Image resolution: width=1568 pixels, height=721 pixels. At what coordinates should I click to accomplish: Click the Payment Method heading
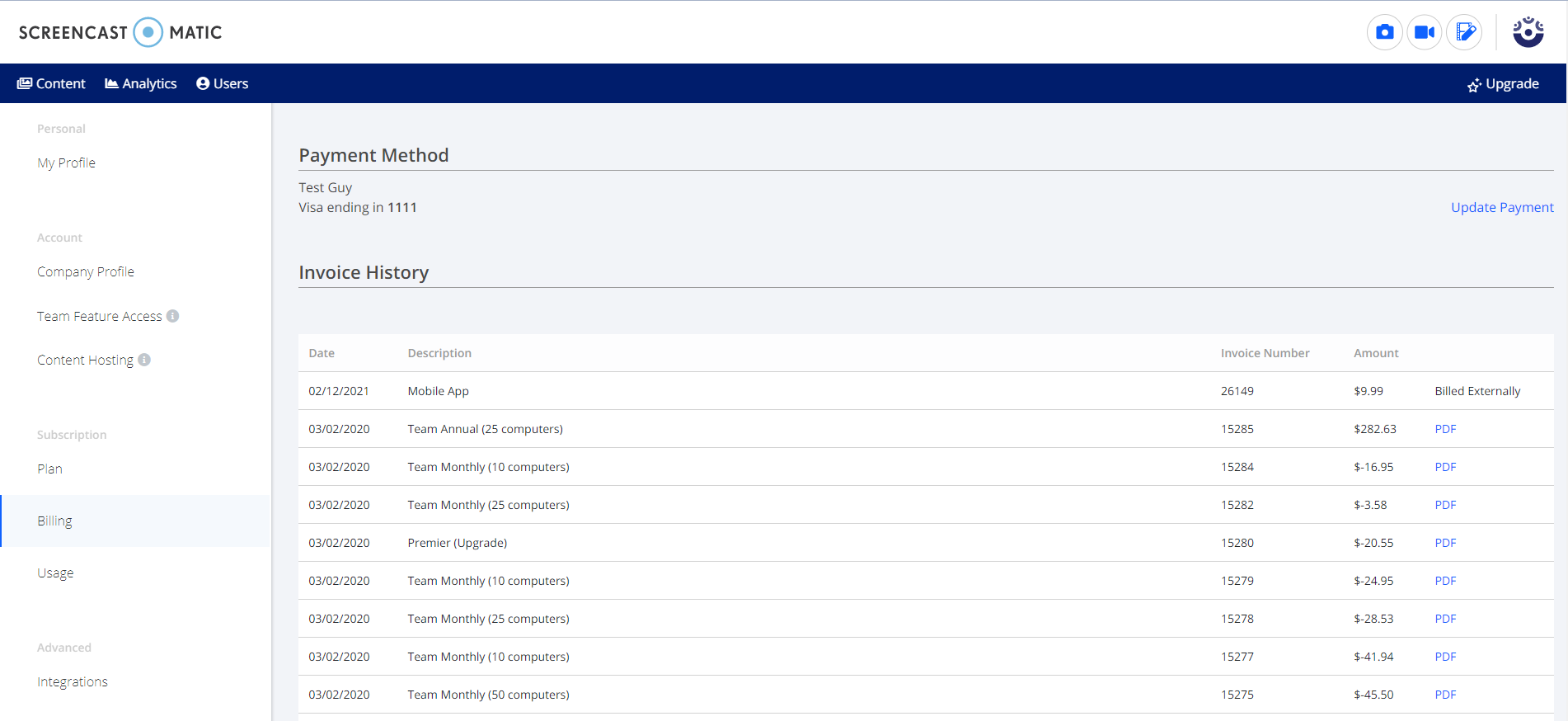click(373, 155)
